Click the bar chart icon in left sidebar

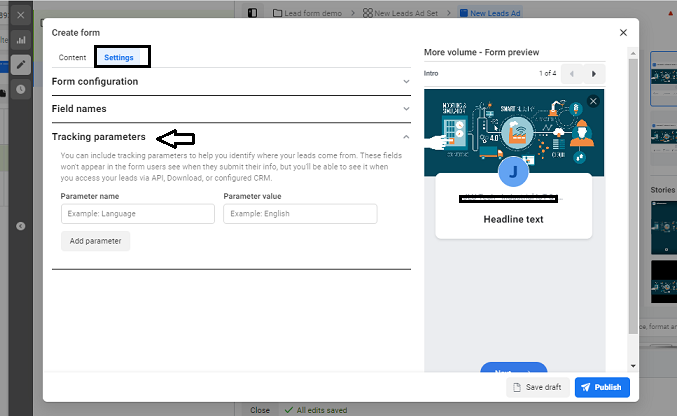(x=21, y=40)
